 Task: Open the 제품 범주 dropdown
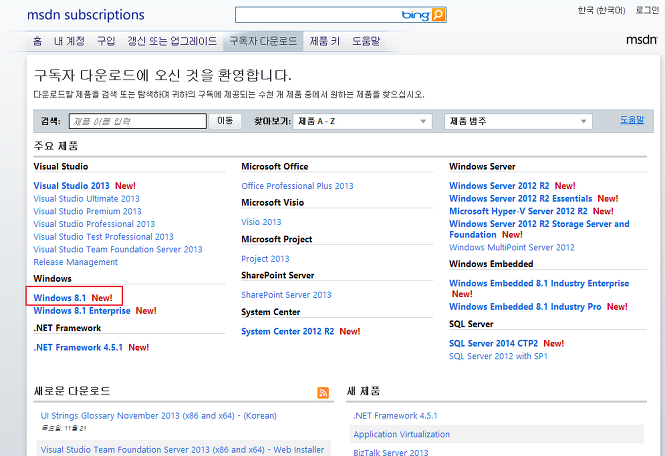518,121
